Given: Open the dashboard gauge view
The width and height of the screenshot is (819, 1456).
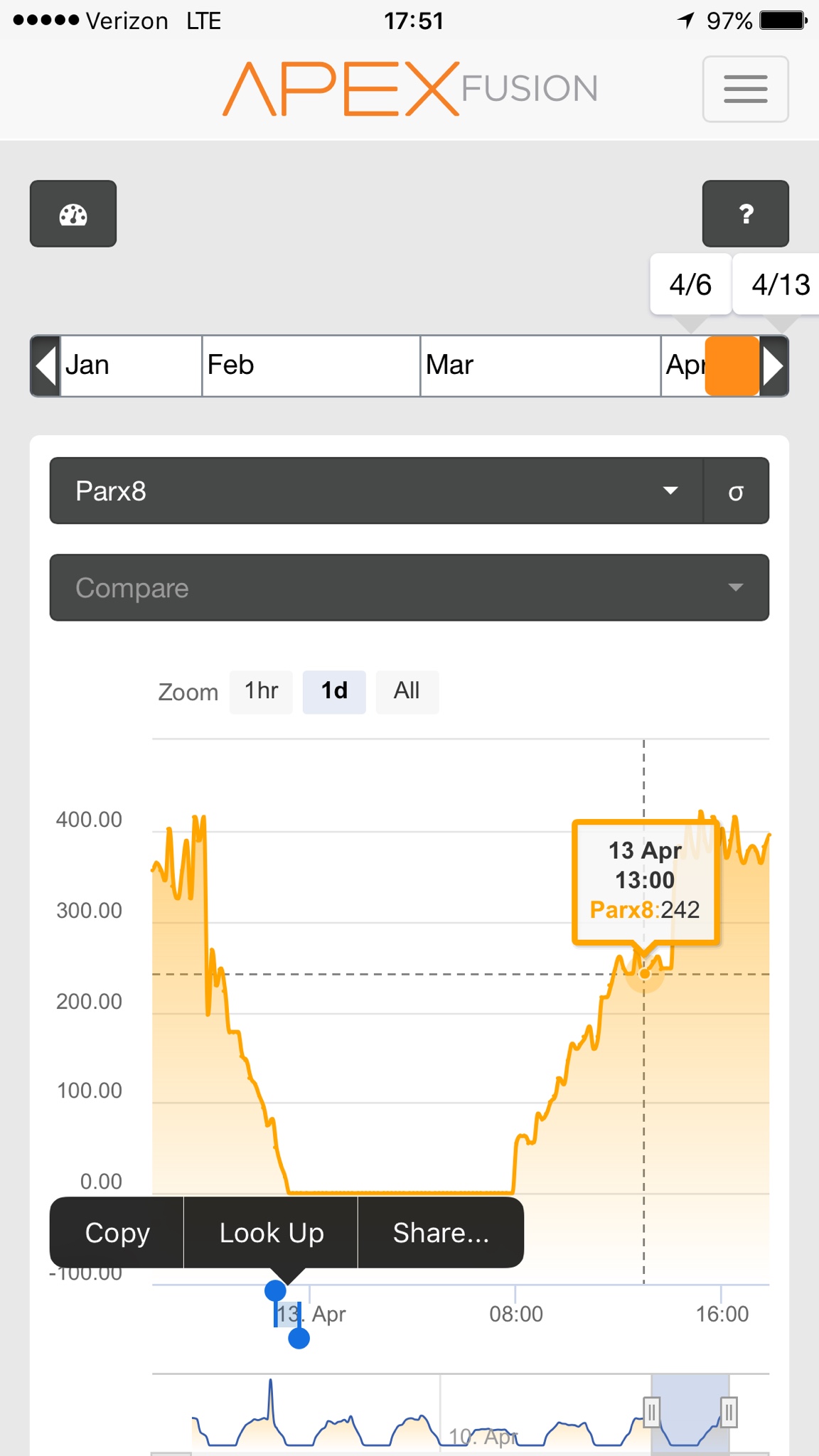Looking at the screenshot, I should pyautogui.click(x=73, y=214).
